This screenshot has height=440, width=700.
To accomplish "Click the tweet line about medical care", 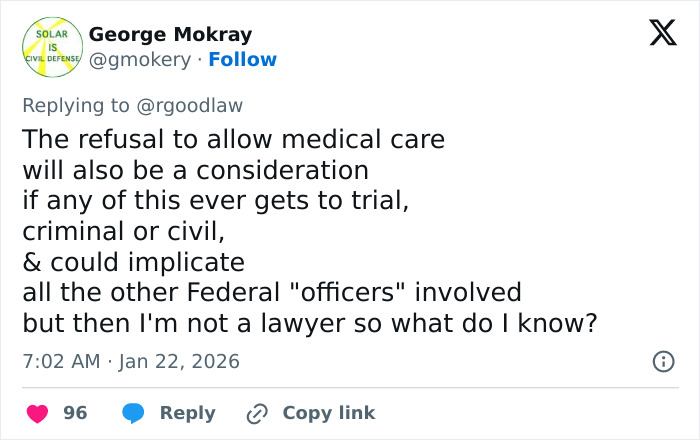I will (x=232, y=138).
